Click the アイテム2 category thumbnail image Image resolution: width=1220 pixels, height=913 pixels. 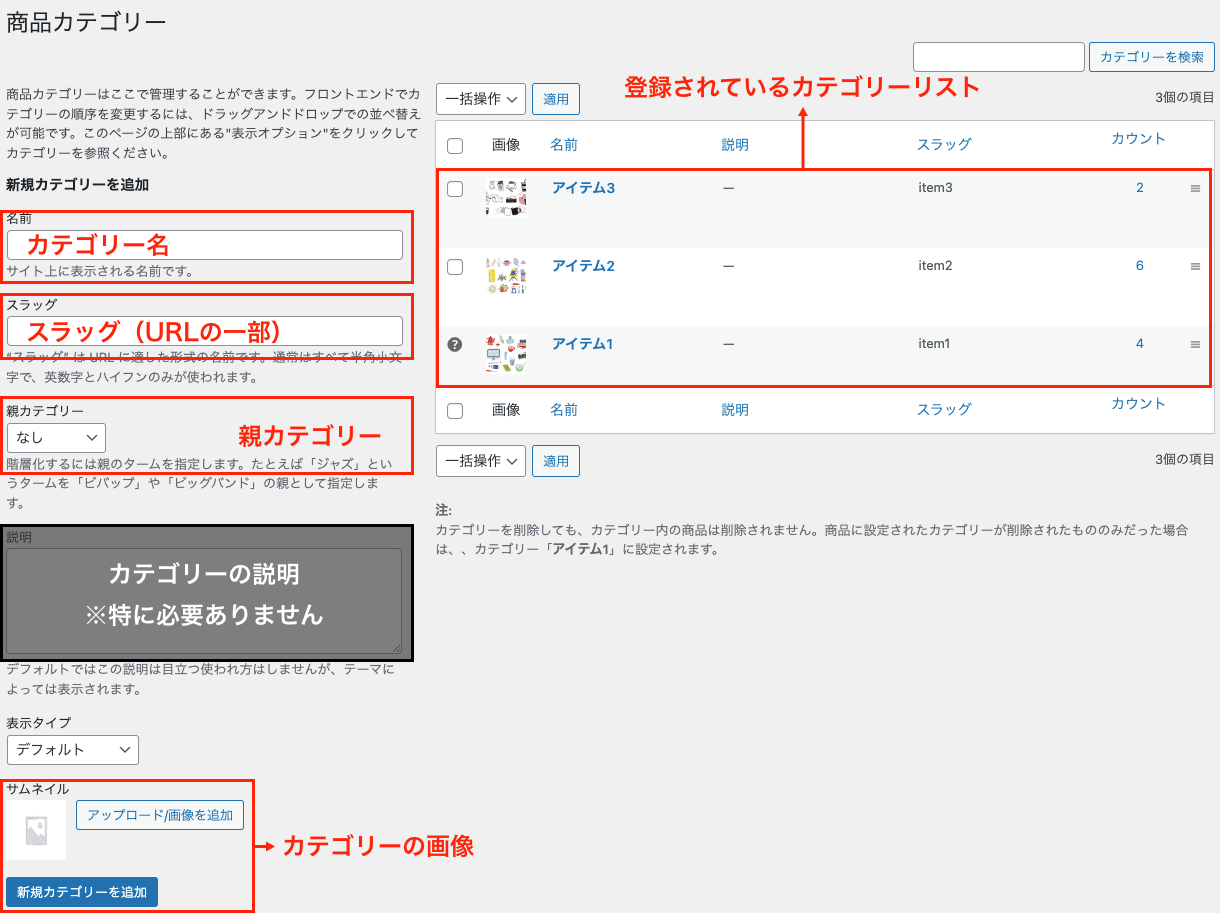(x=506, y=275)
